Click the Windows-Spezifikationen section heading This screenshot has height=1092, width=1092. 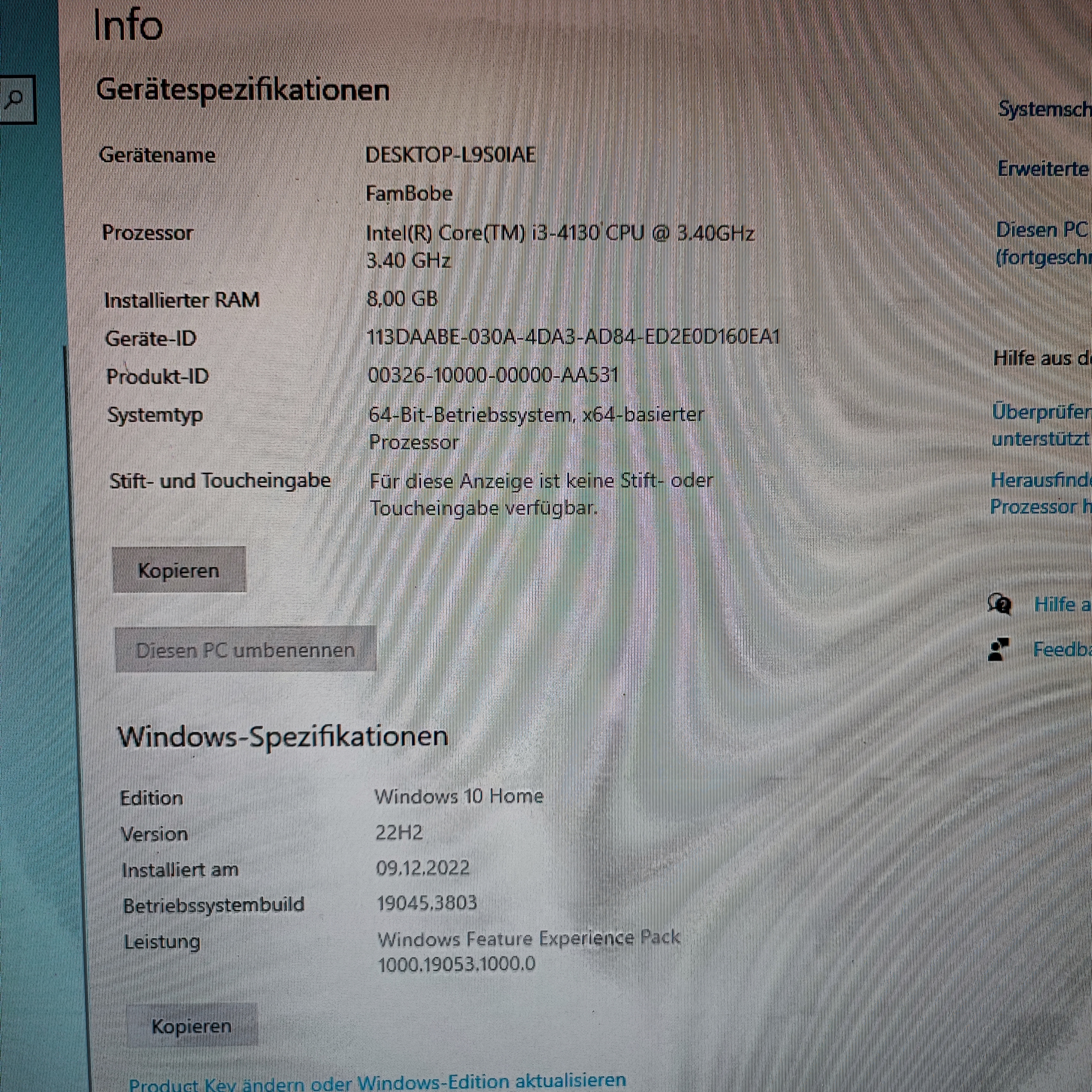(x=282, y=736)
